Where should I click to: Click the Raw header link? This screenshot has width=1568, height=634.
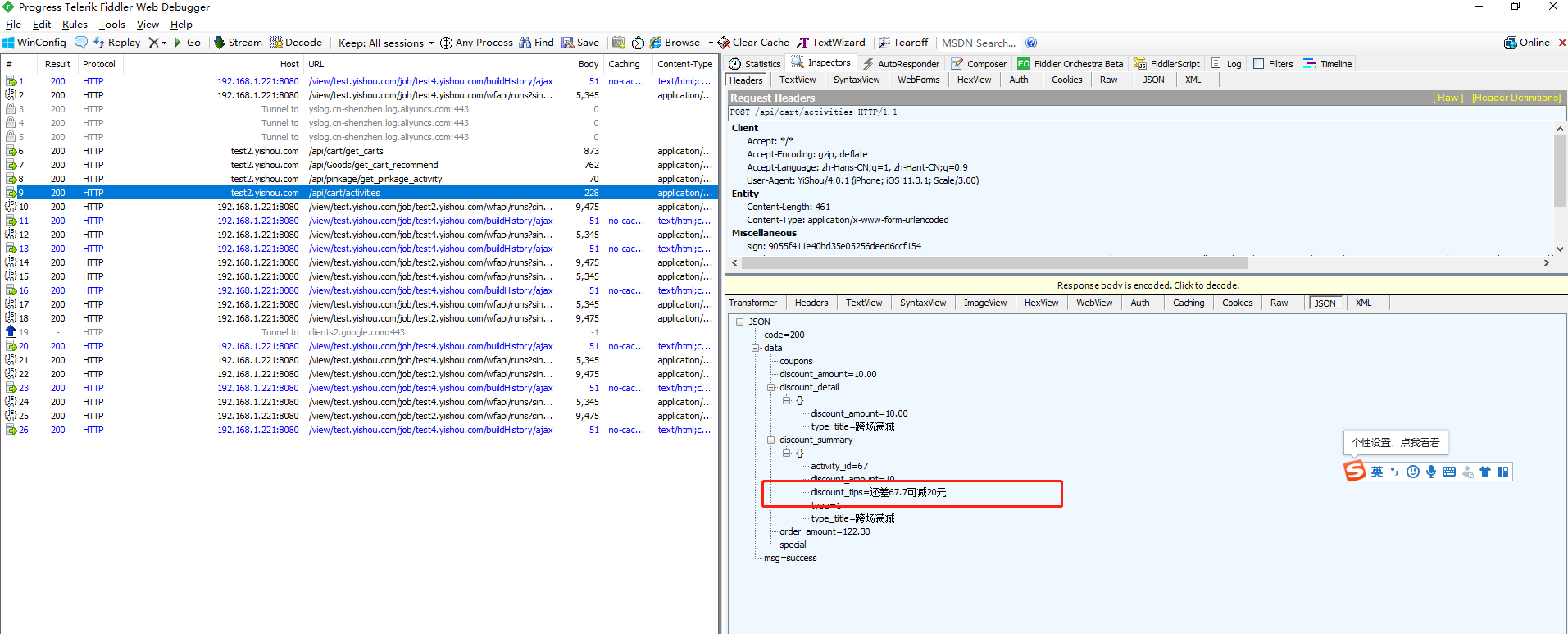tap(1448, 98)
